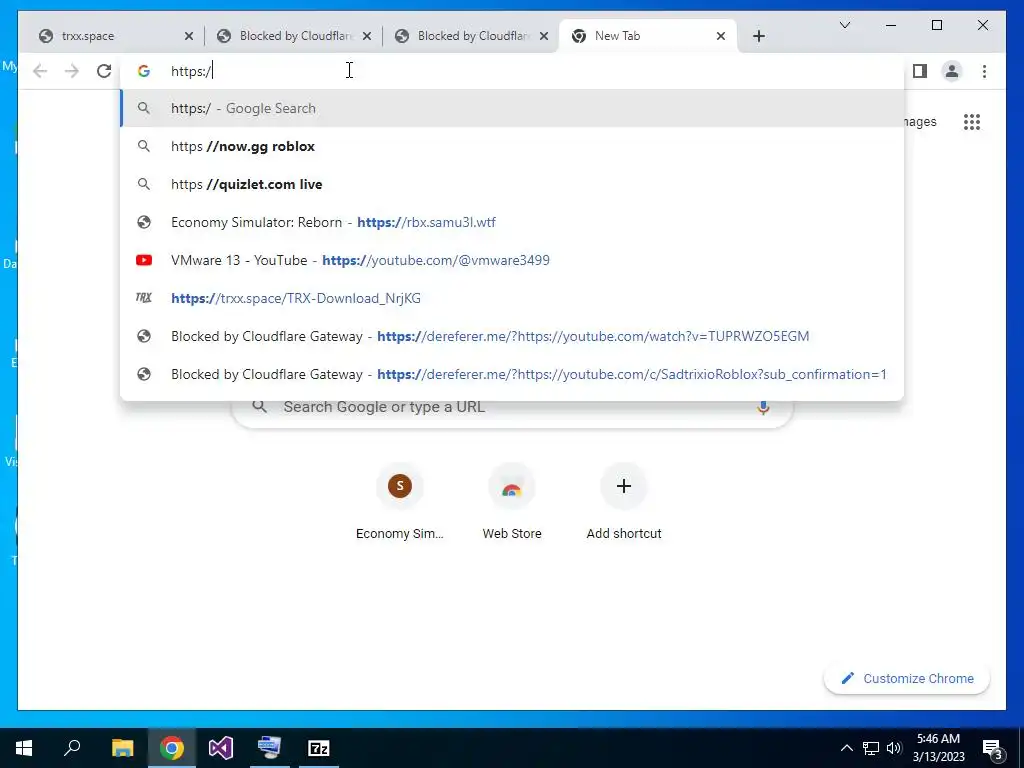Switch to second Blocked by Cloudflare tab
Viewport: 1024px width, 768px height.
click(x=472, y=36)
